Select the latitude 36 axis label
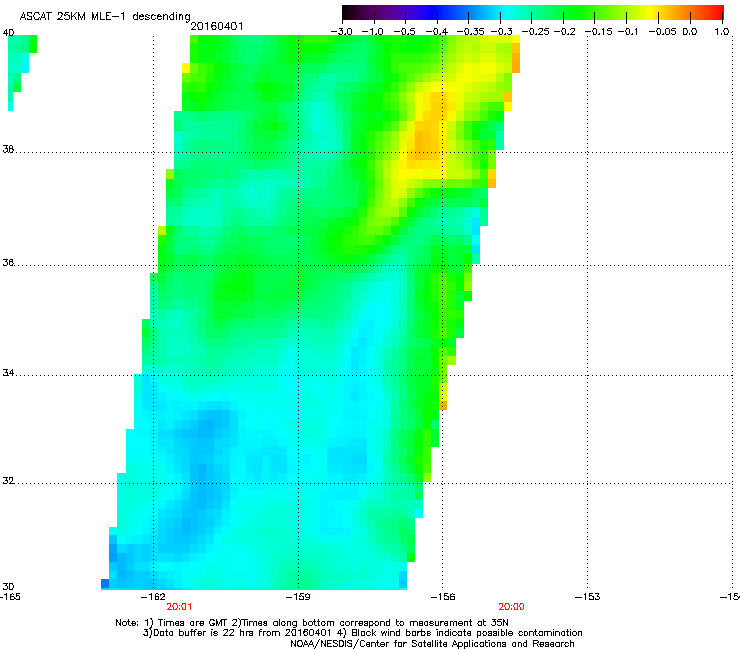This screenshot has height=650, width=740. click(8, 262)
